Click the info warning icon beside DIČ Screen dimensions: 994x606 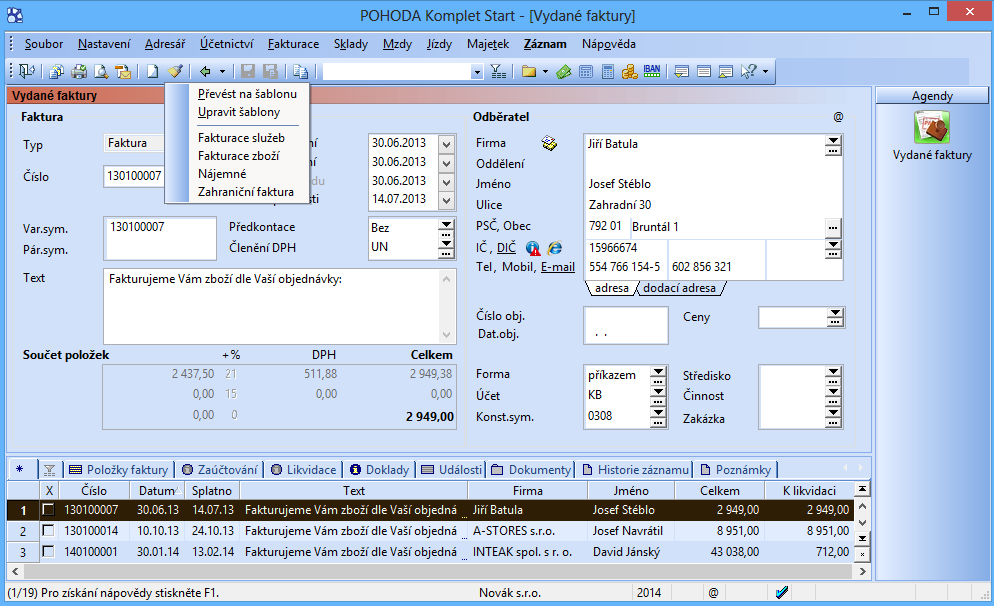click(532, 248)
